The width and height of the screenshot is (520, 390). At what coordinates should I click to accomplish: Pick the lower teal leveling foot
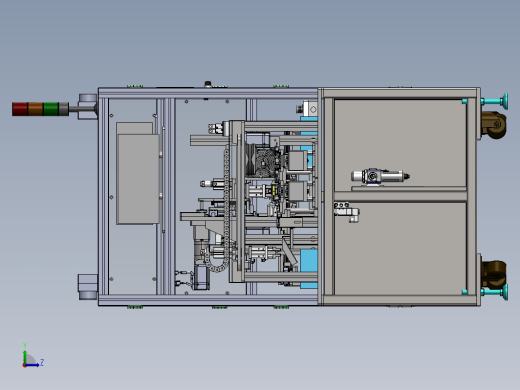(495, 292)
